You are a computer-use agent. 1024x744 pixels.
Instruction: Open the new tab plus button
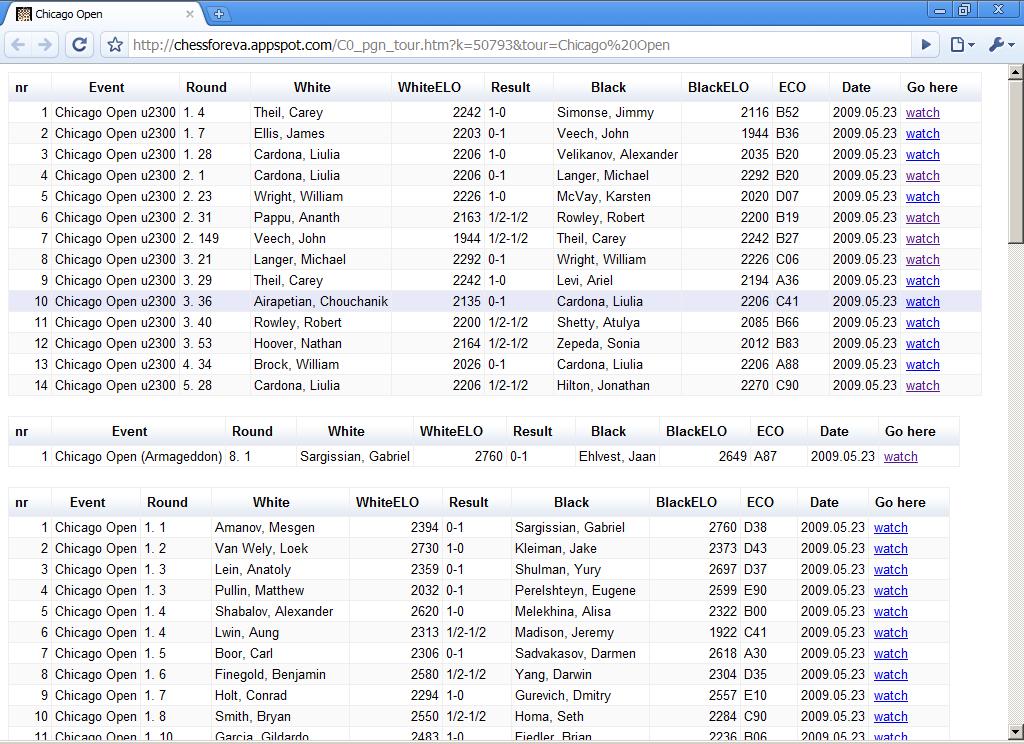[x=219, y=14]
